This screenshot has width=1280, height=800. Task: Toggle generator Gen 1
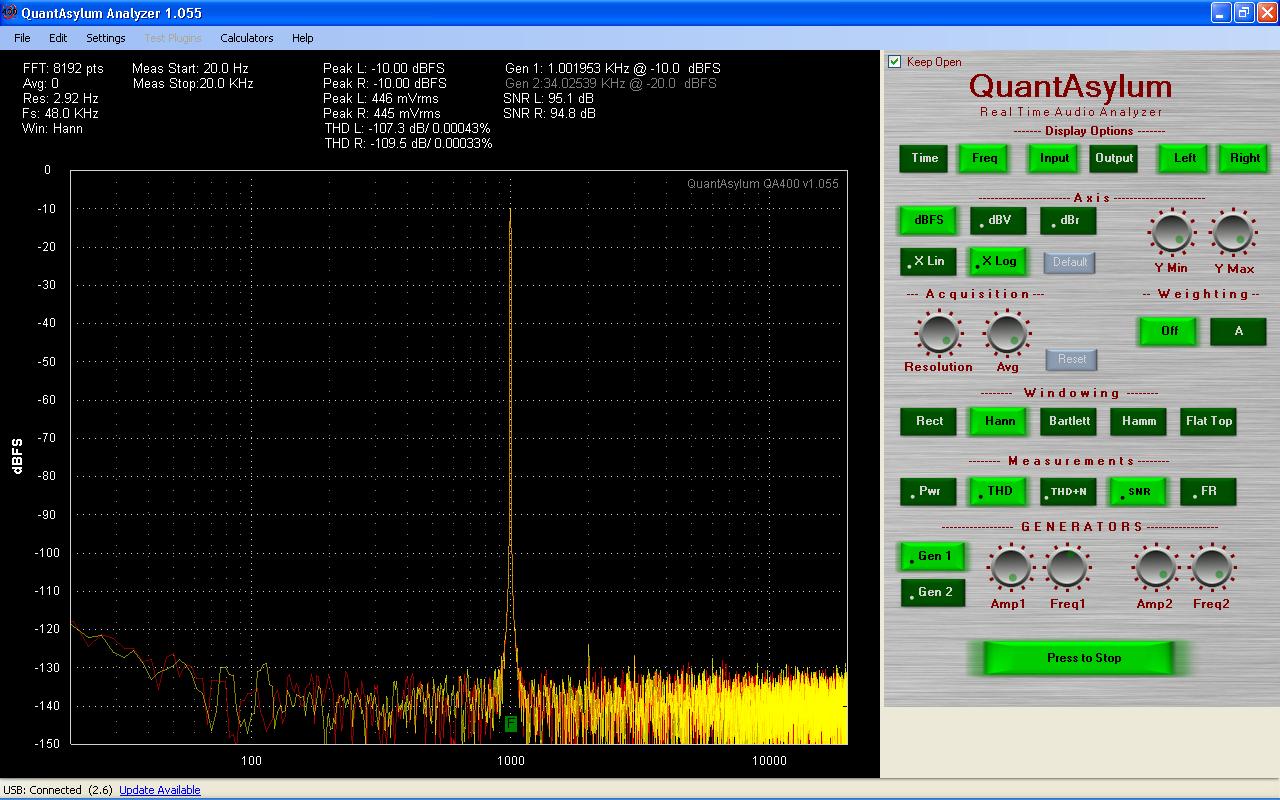[x=933, y=556]
